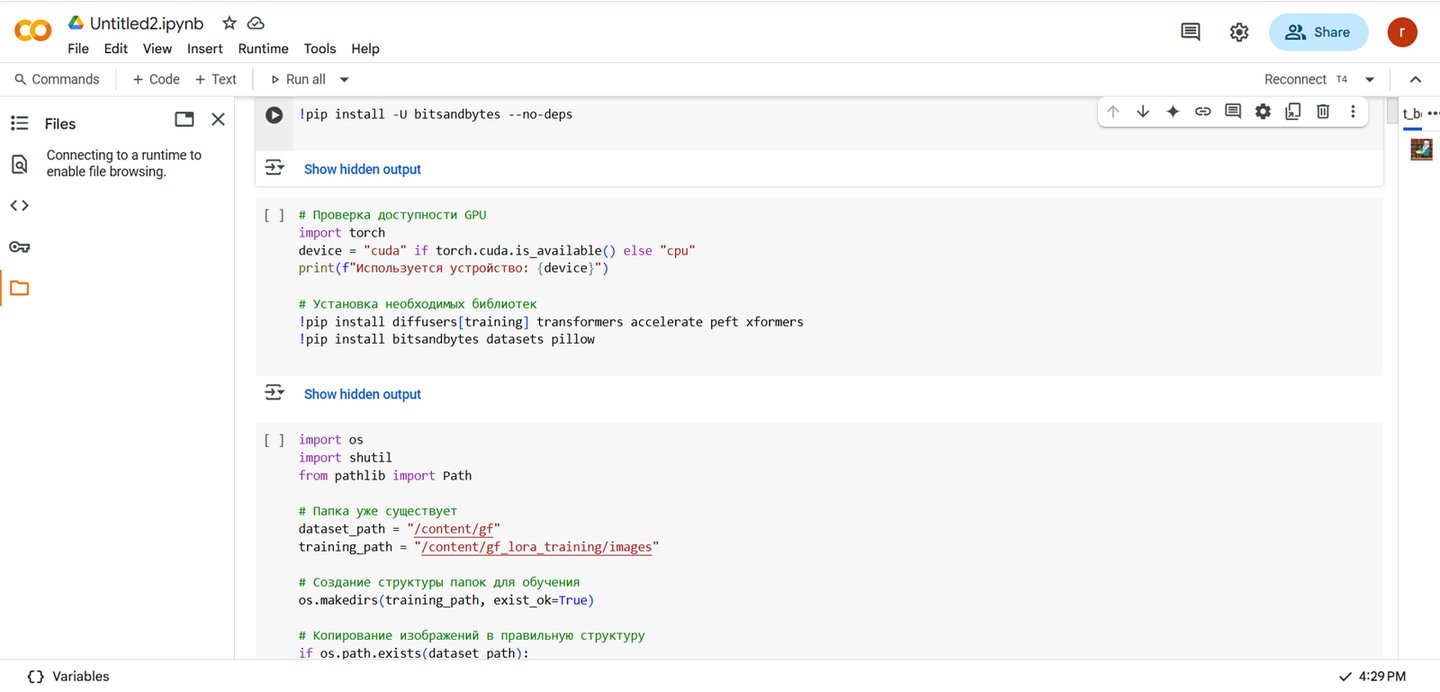Star the Untitled2.ipynb notebook
This screenshot has height=692, width=1440.
(x=229, y=23)
